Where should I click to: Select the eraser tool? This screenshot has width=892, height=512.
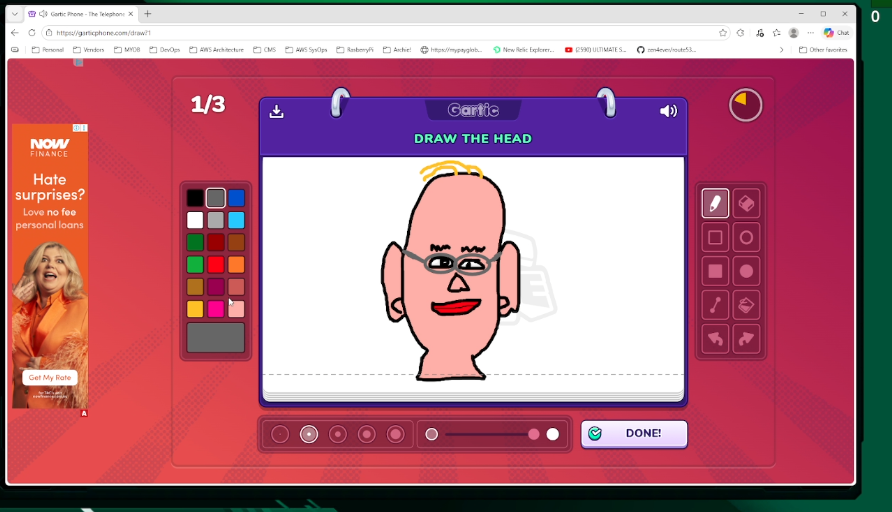(x=746, y=203)
